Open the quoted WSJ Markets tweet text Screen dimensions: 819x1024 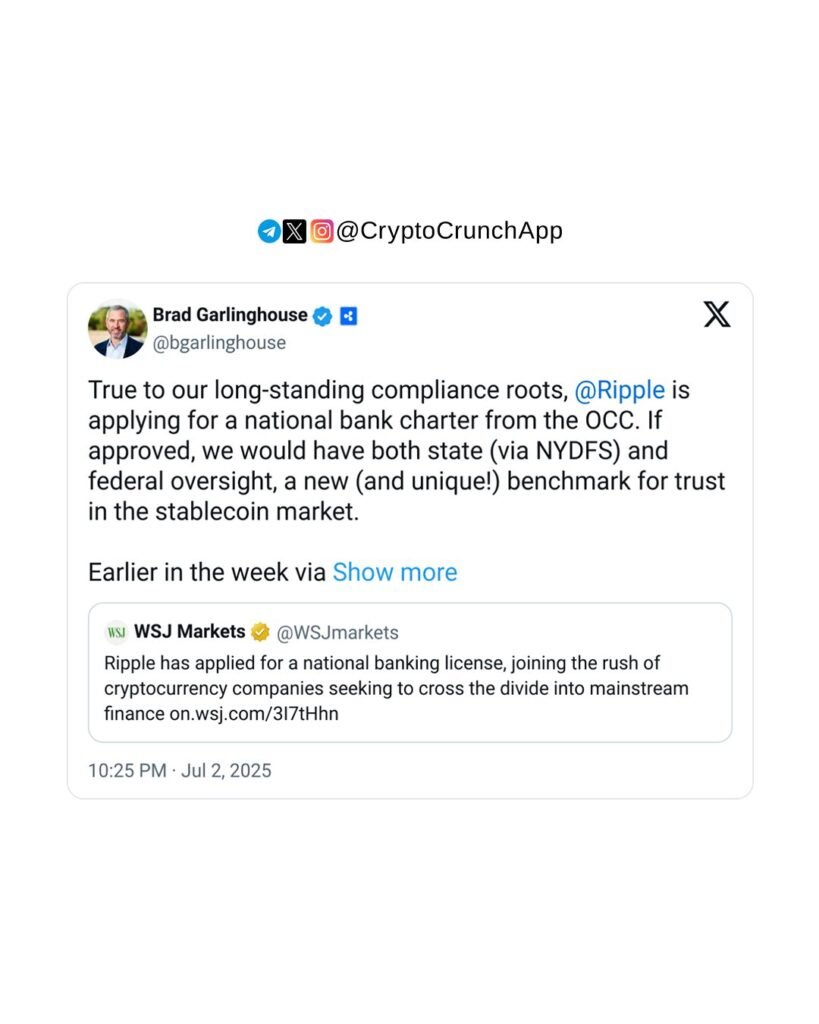396,688
